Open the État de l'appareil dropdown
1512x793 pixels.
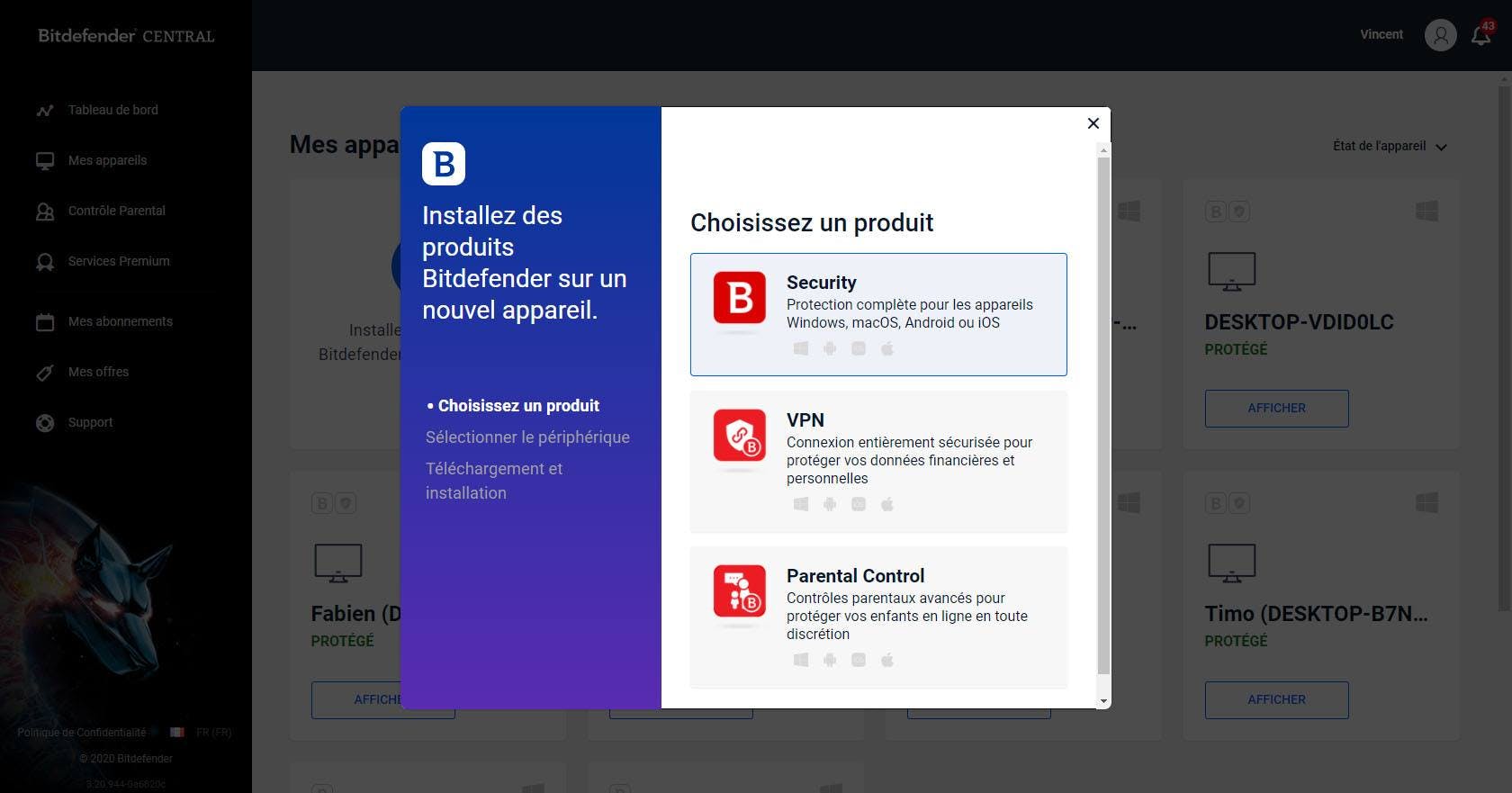(x=1390, y=146)
